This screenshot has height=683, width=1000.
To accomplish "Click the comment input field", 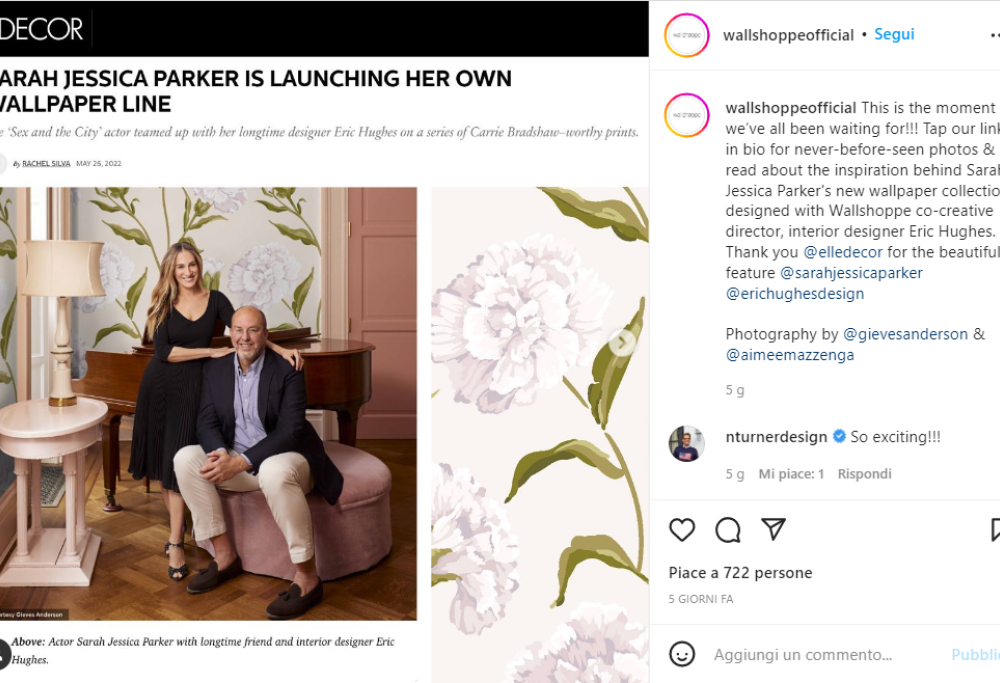I will click(820, 655).
